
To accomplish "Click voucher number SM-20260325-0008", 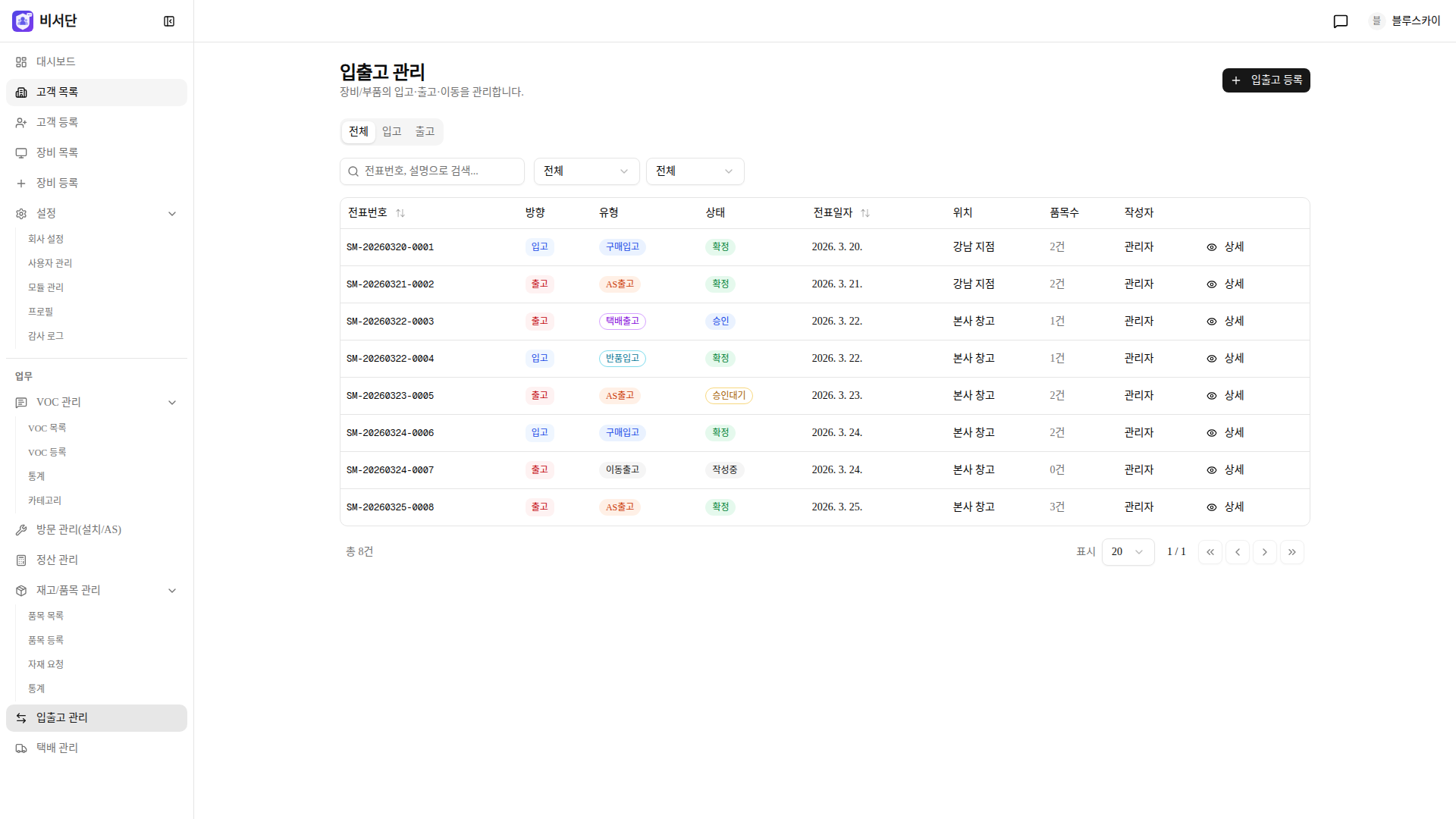I will [x=390, y=507].
